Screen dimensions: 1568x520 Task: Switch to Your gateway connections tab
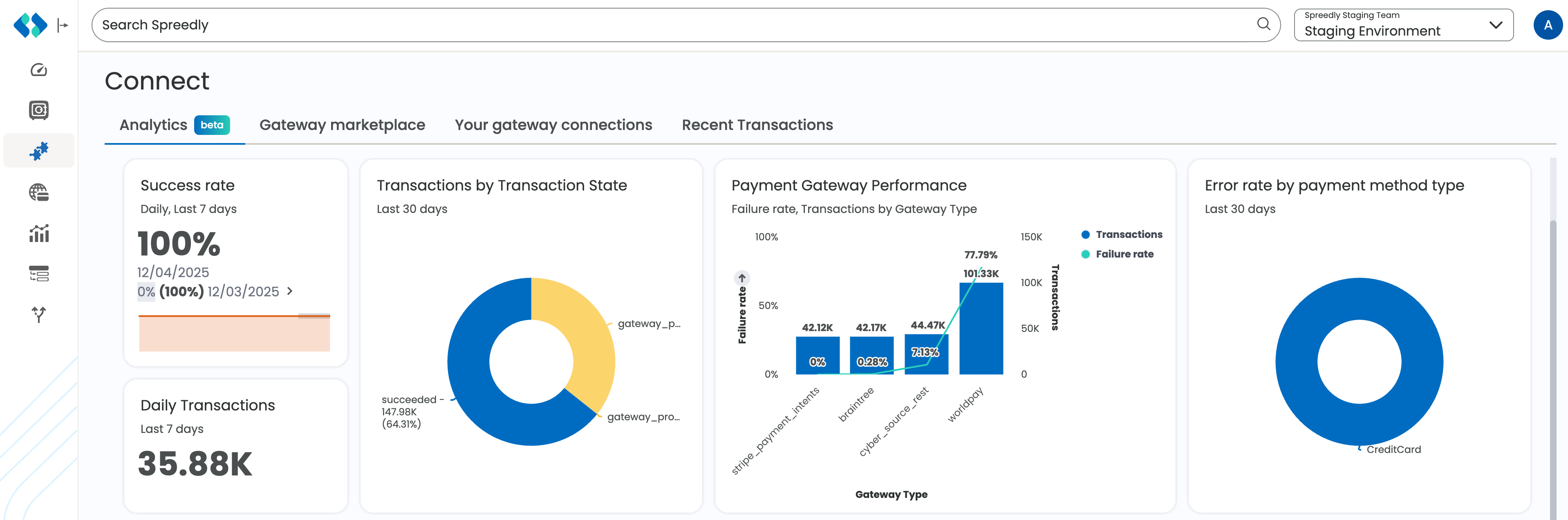point(553,125)
